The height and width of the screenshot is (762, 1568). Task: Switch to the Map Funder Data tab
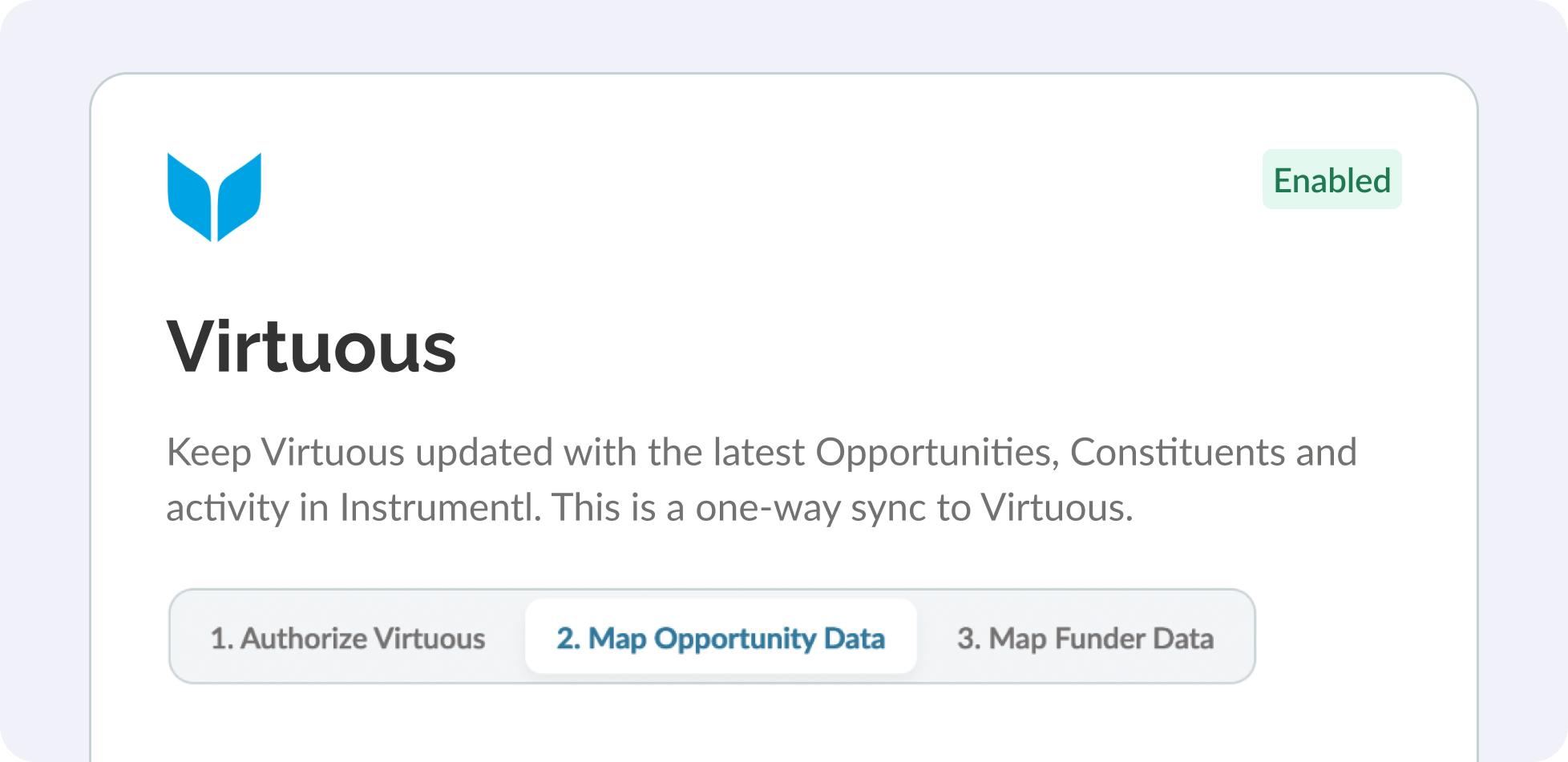1085,638
